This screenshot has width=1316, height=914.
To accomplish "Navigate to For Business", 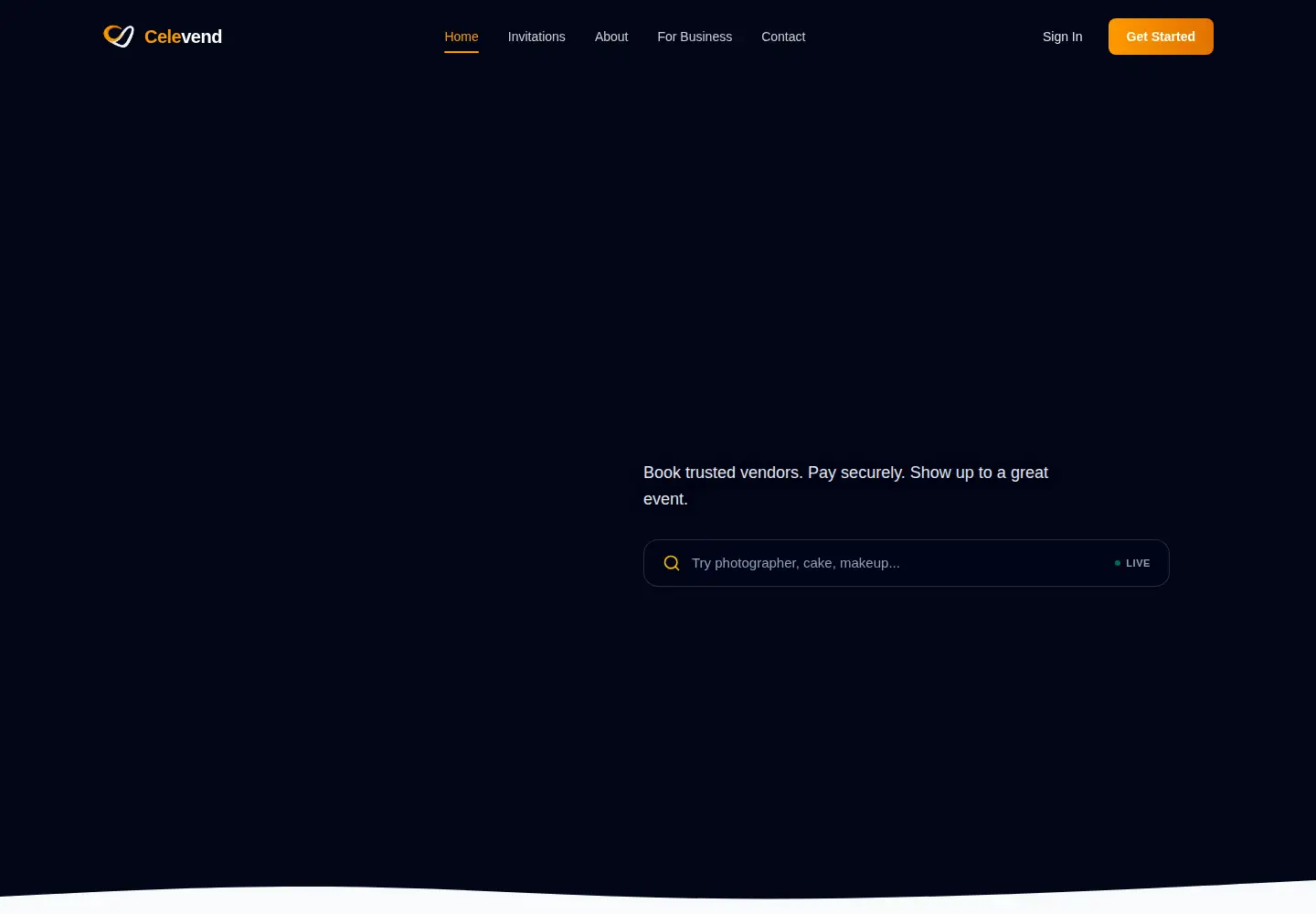I will tap(695, 37).
